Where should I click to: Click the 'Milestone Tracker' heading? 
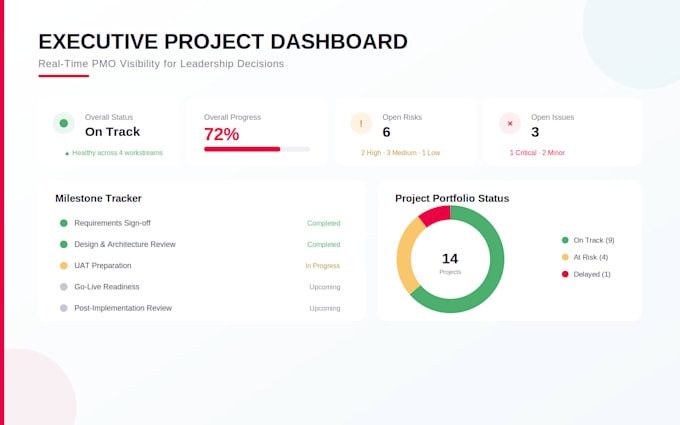pyautogui.click(x=98, y=198)
